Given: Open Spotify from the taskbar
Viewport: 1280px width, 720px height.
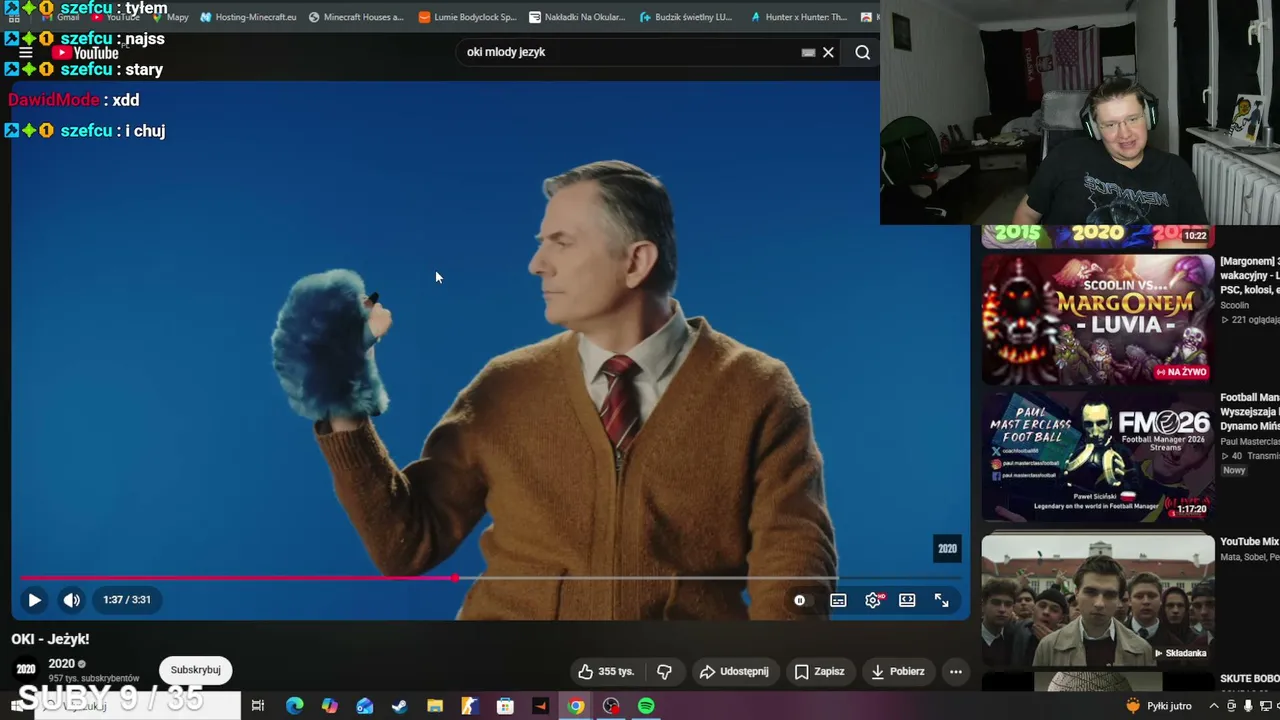Looking at the screenshot, I should (x=646, y=706).
